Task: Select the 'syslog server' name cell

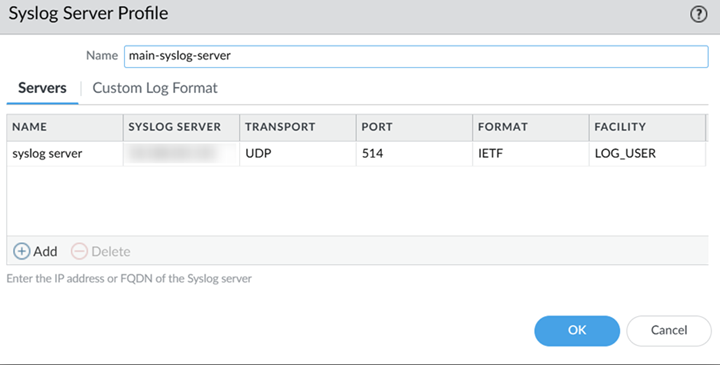Action: point(65,153)
